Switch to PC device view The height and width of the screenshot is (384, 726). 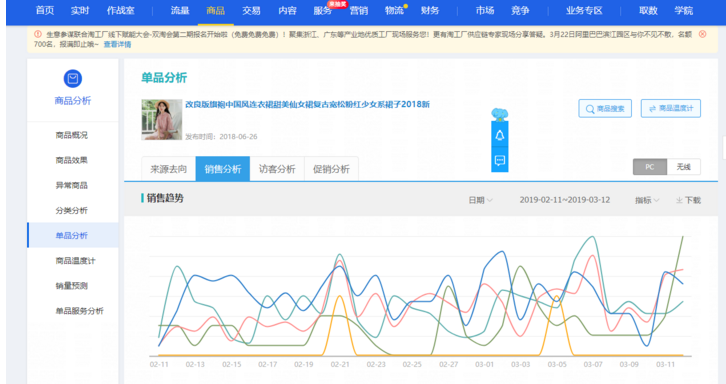(x=650, y=167)
